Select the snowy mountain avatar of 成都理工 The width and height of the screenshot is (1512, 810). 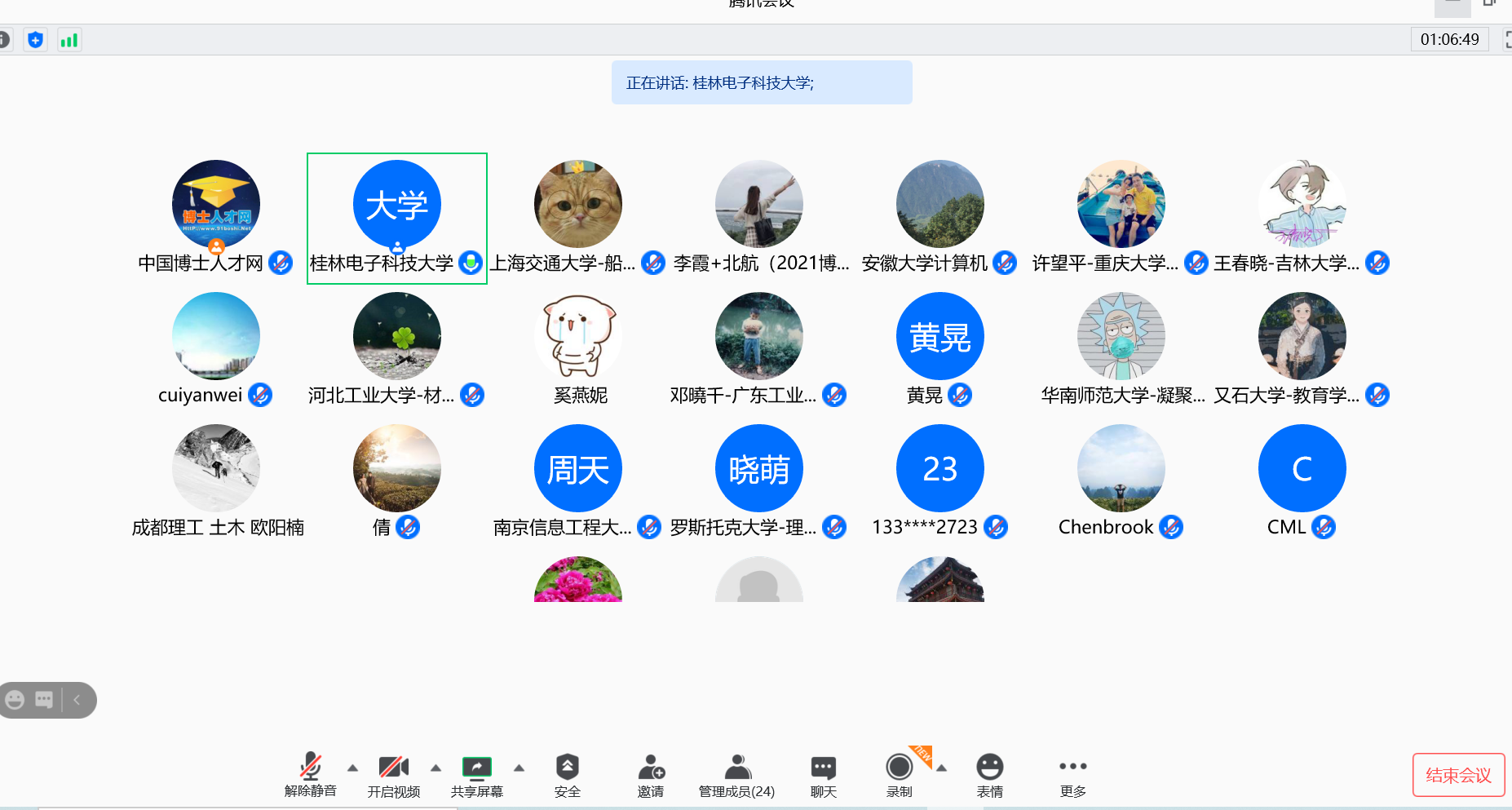(x=216, y=468)
